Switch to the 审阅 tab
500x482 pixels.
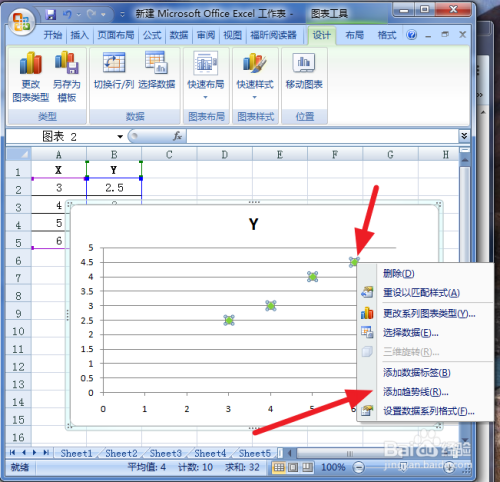click(206, 35)
